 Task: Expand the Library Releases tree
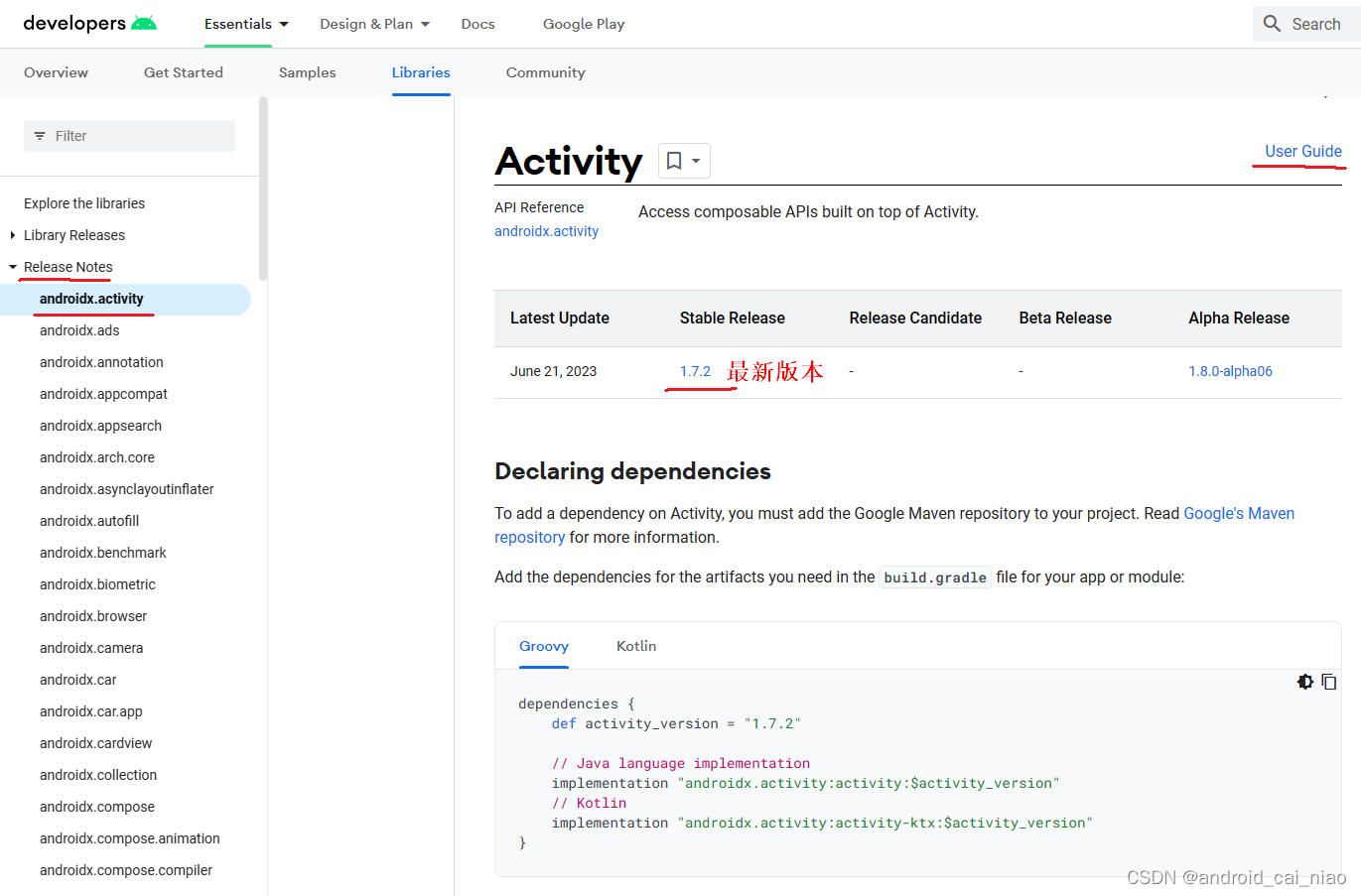tap(13, 235)
